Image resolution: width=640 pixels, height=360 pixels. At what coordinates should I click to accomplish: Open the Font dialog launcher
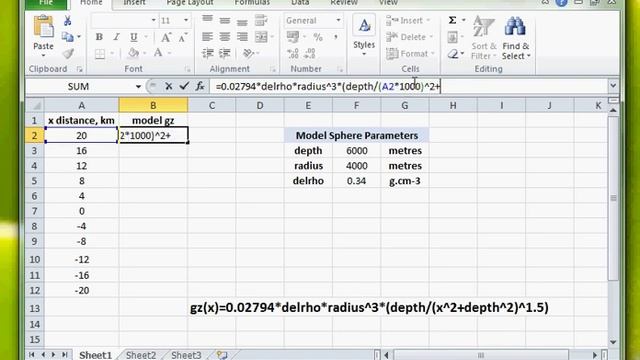[188, 70]
